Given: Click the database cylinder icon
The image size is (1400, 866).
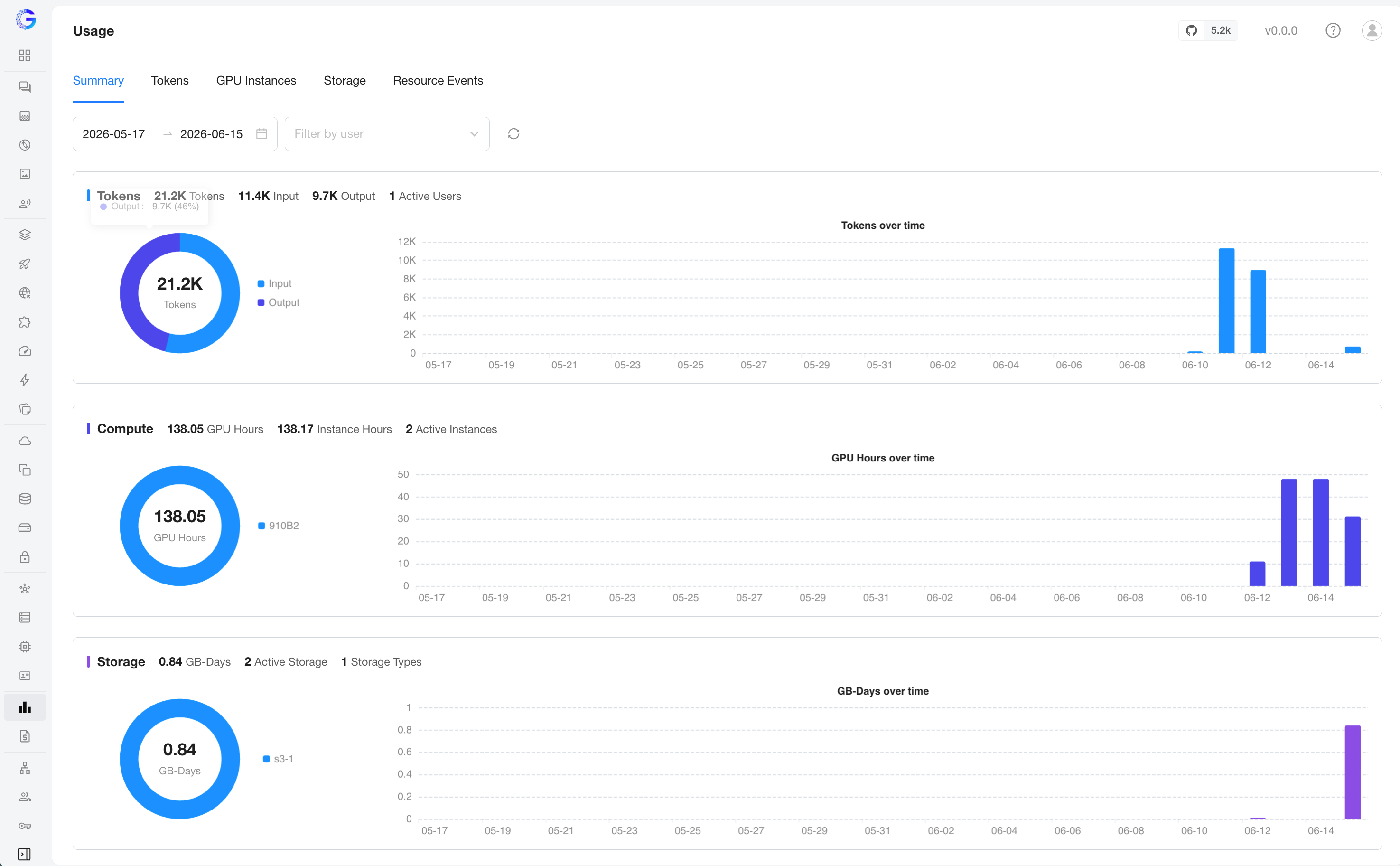Looking at the screenshot, I should click(x=25, y=499).
